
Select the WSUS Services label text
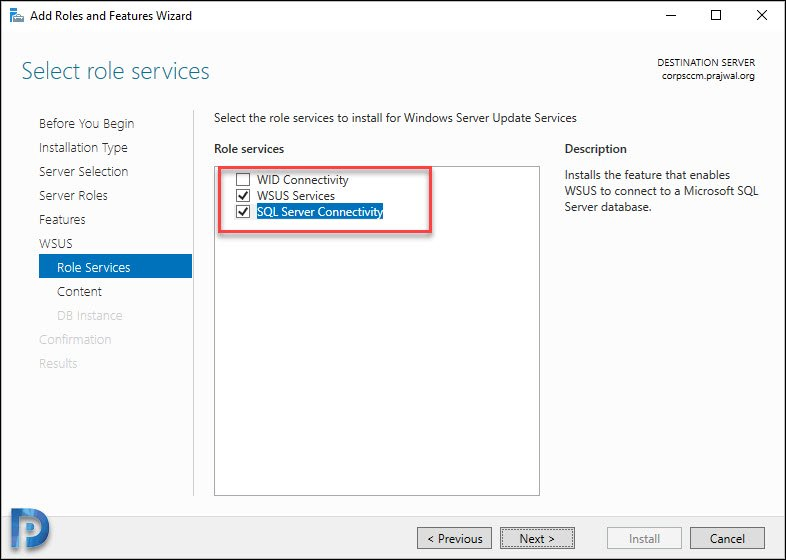[x=296, y=196]
